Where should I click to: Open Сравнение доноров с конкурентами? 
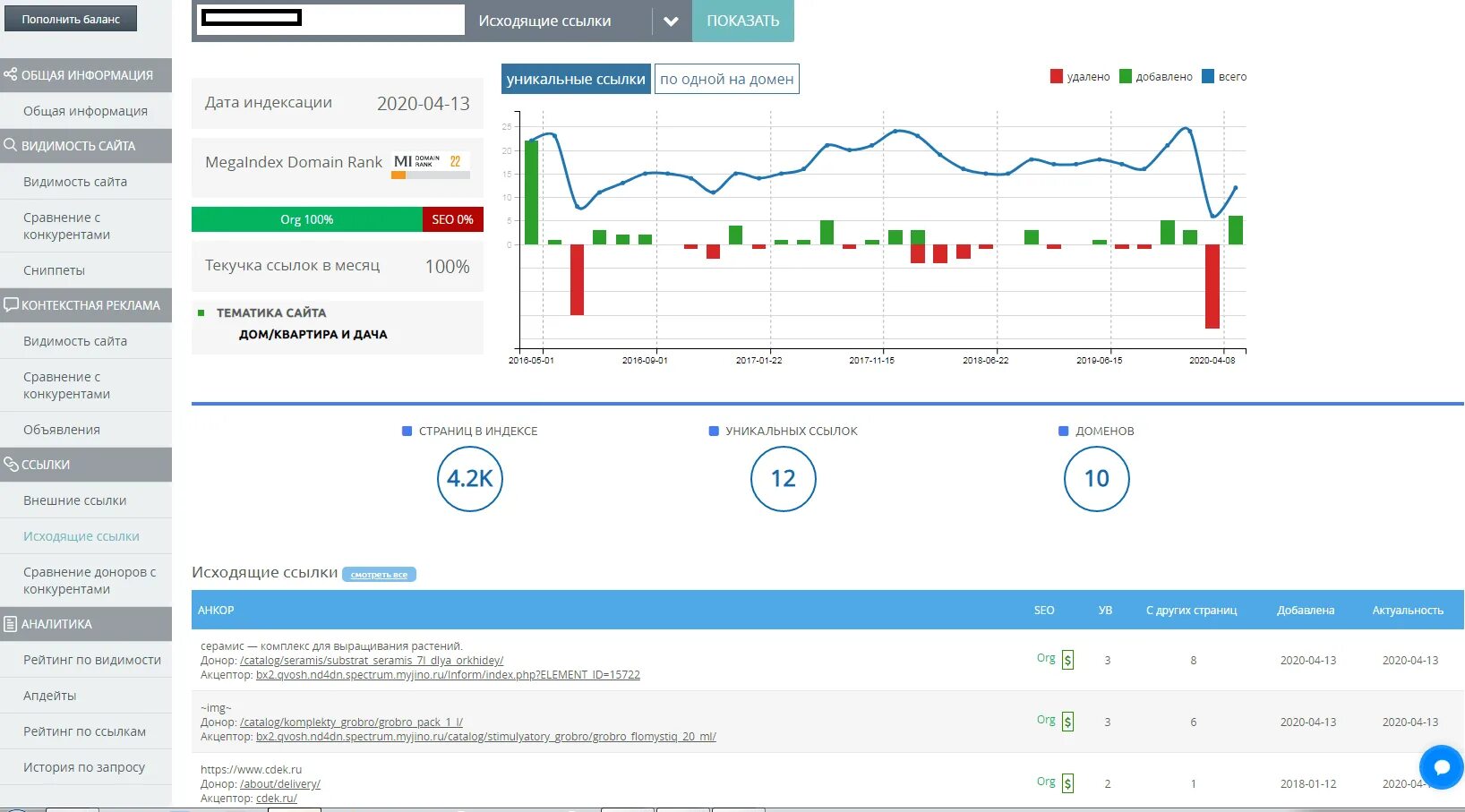(86, 580)
